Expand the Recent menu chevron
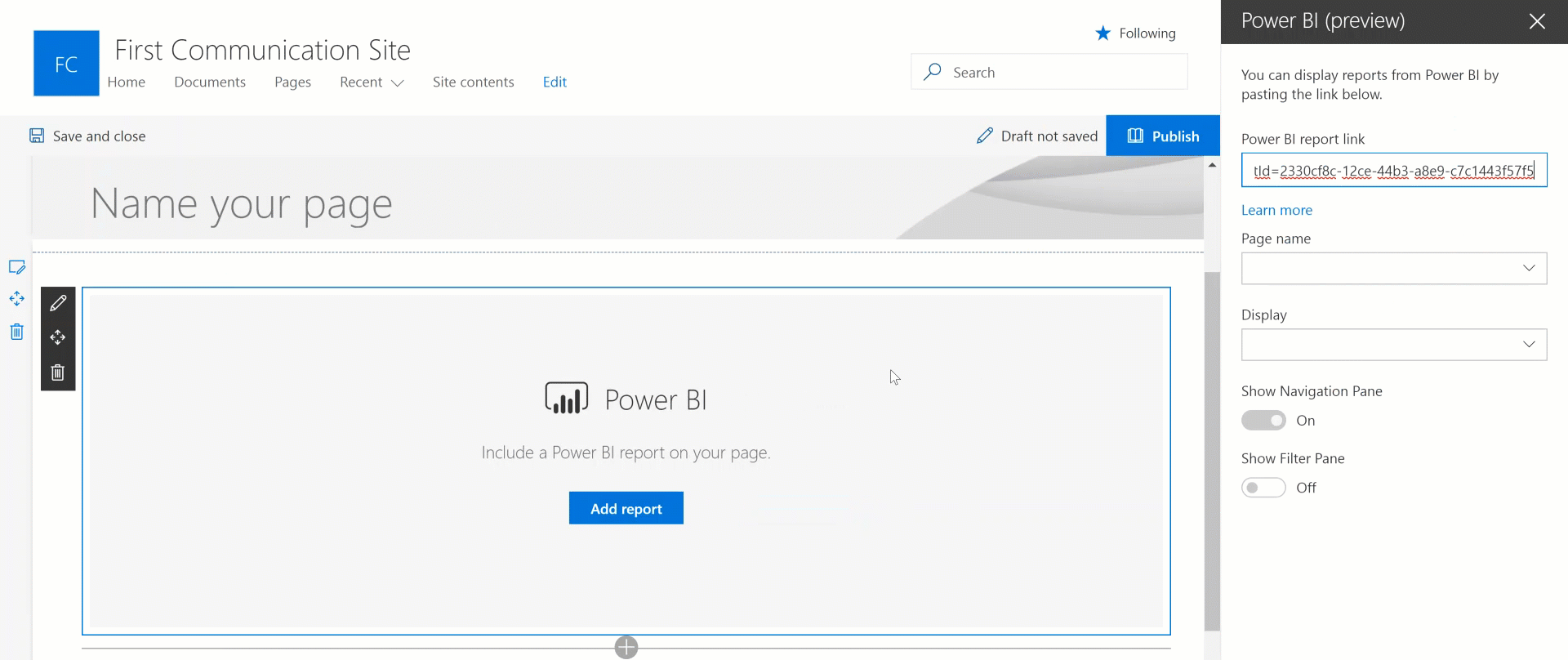Image resolution: width=1568 pixels, height=660 pixels. pyautogui.click(x=398, y=83)
